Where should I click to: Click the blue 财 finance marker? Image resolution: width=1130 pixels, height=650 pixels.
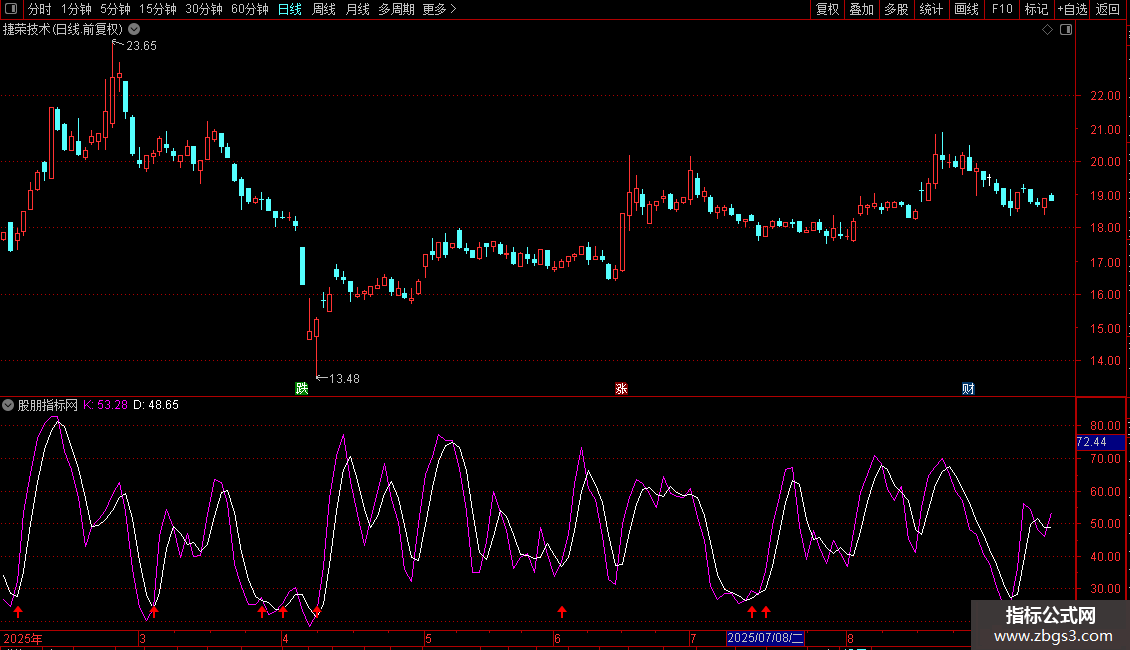click(x=968, y=388)
